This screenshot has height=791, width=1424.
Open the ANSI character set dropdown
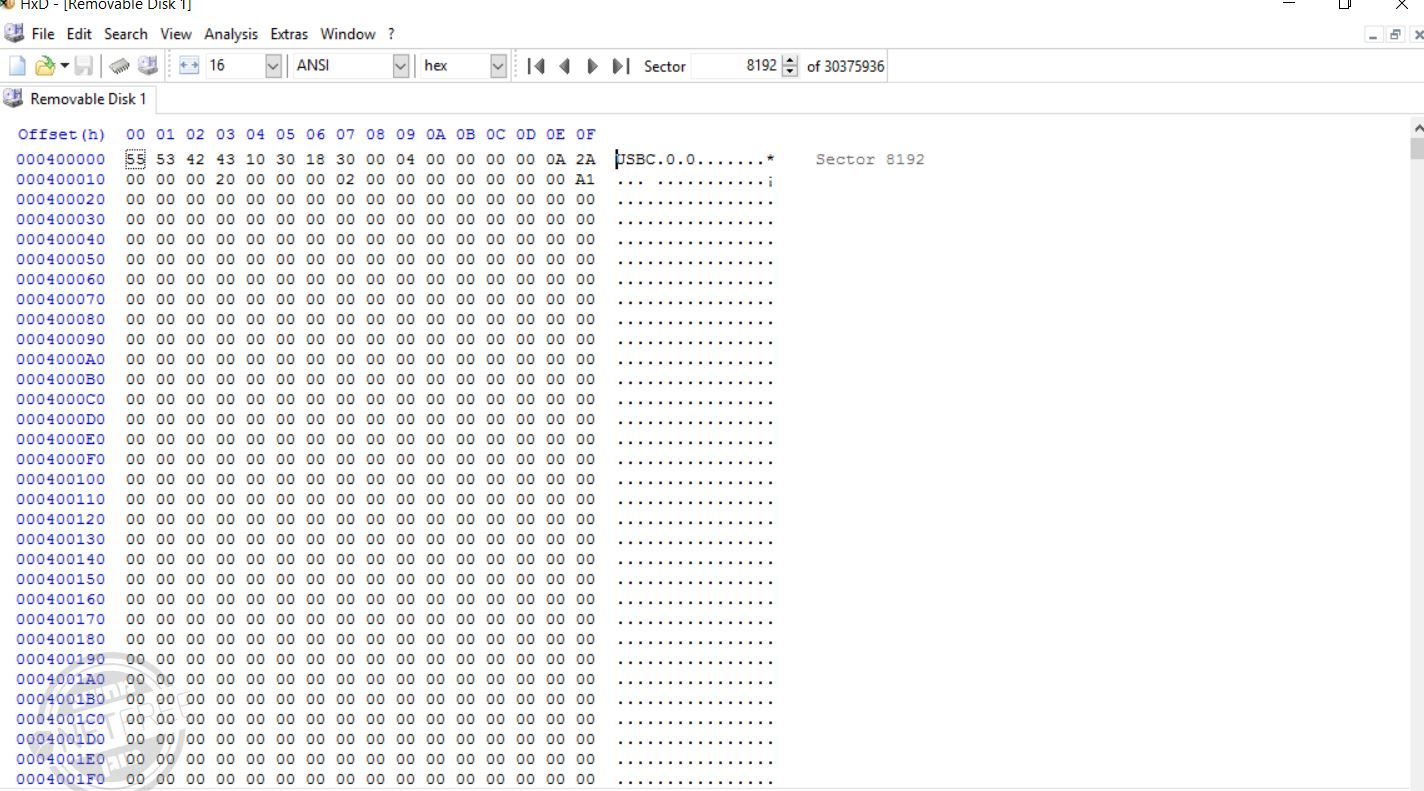pyautogui.click(x=401, y=66)
